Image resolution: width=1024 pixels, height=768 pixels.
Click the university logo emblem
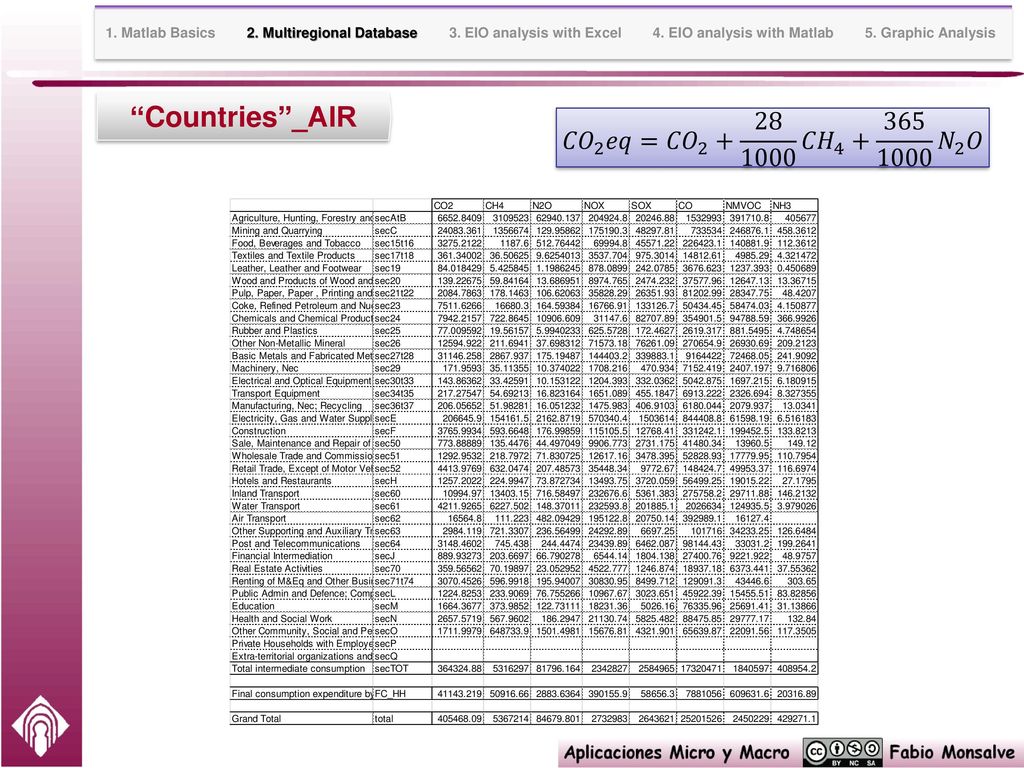point(40,726)
